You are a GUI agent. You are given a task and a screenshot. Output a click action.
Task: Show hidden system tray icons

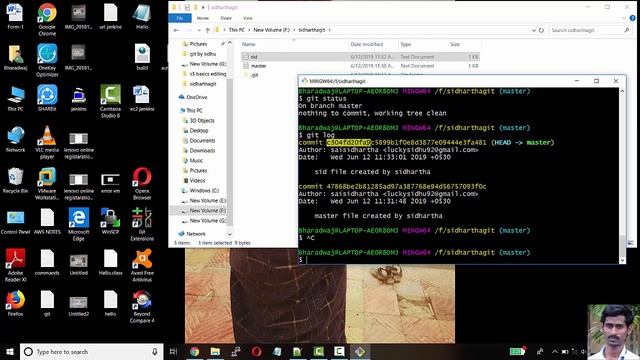(x=554, y=351)
